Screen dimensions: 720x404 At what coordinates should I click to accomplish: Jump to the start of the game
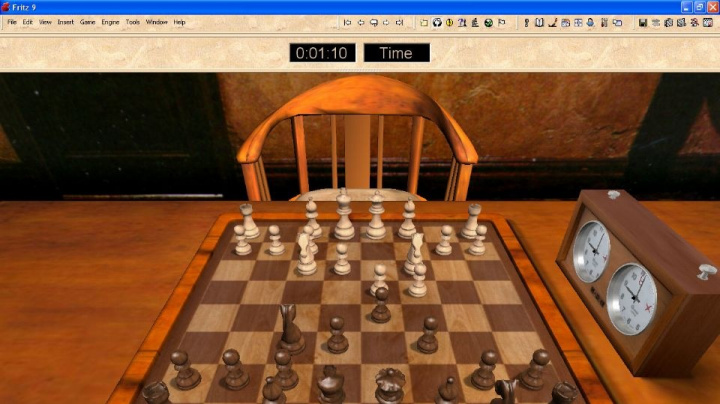348,22
